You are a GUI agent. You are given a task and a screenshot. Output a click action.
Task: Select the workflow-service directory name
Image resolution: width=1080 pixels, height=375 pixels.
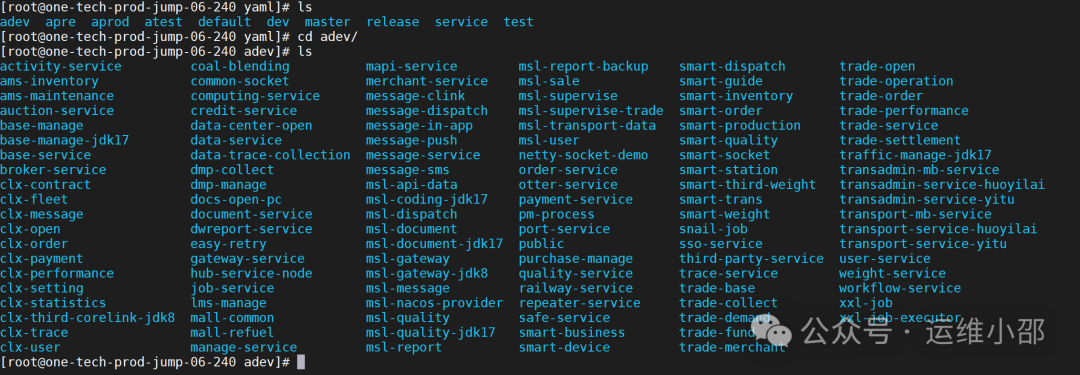point(900,288)
